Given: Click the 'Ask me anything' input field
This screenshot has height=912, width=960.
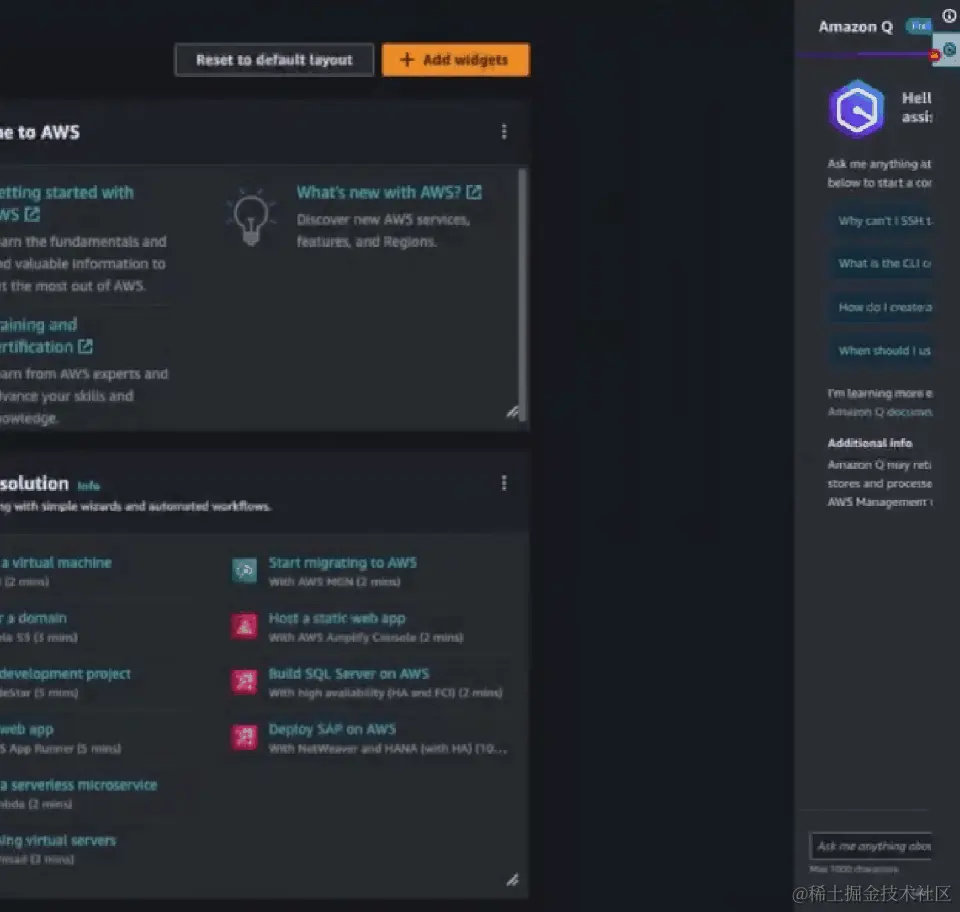Looking at the screenshot, I should click(871, 846).
